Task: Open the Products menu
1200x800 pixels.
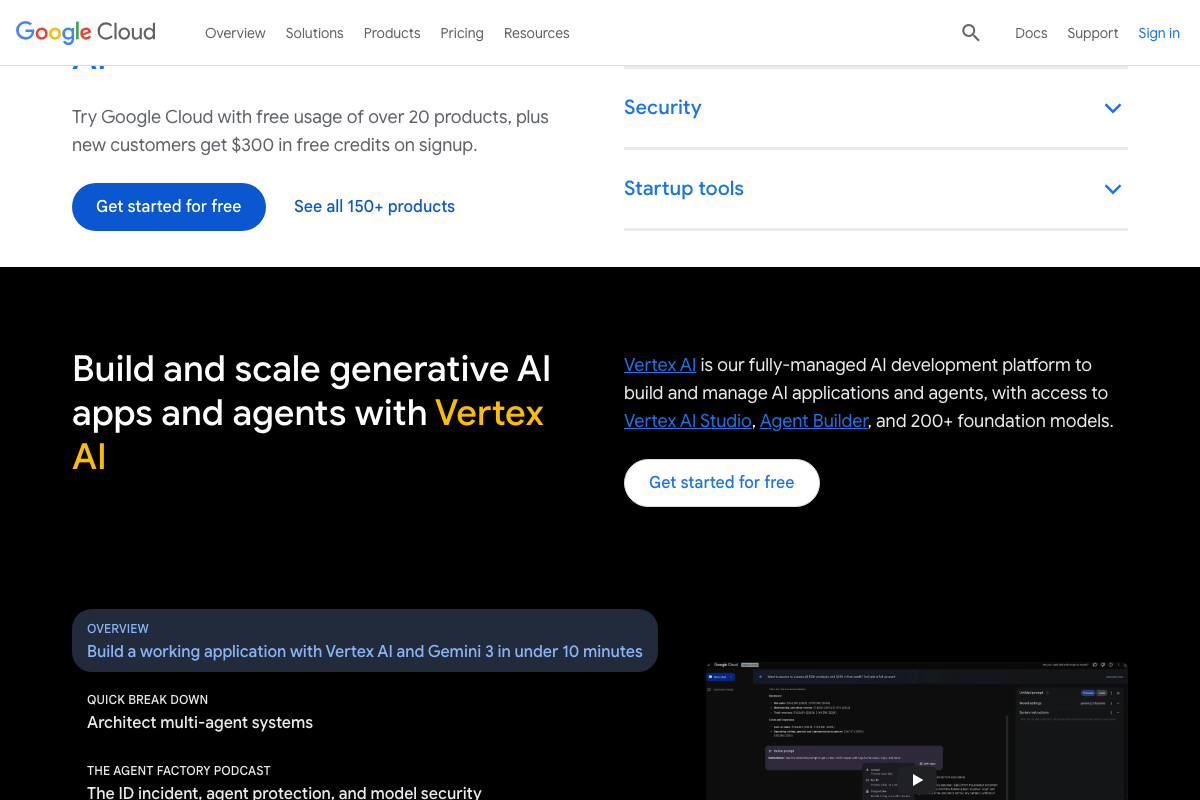Action: pos(392,33)
